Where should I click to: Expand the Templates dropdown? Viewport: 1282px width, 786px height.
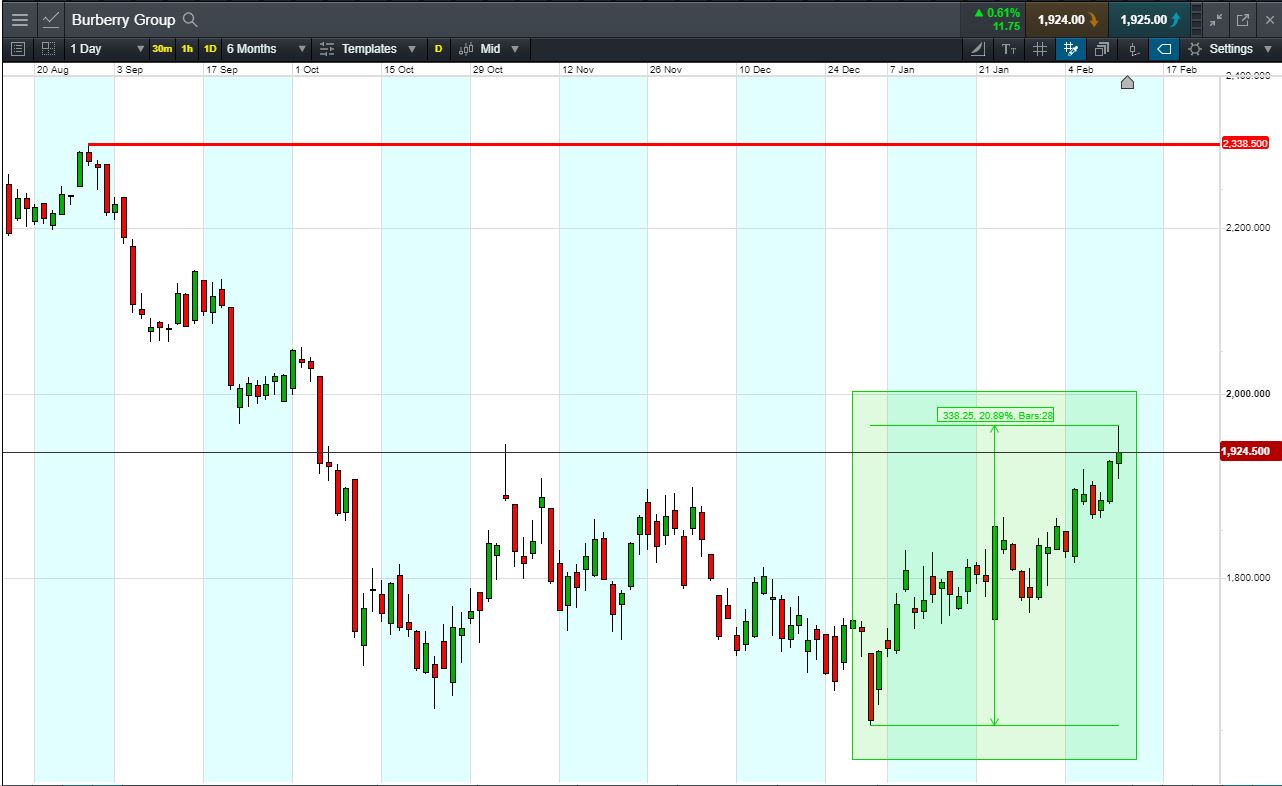pos(368,48)
